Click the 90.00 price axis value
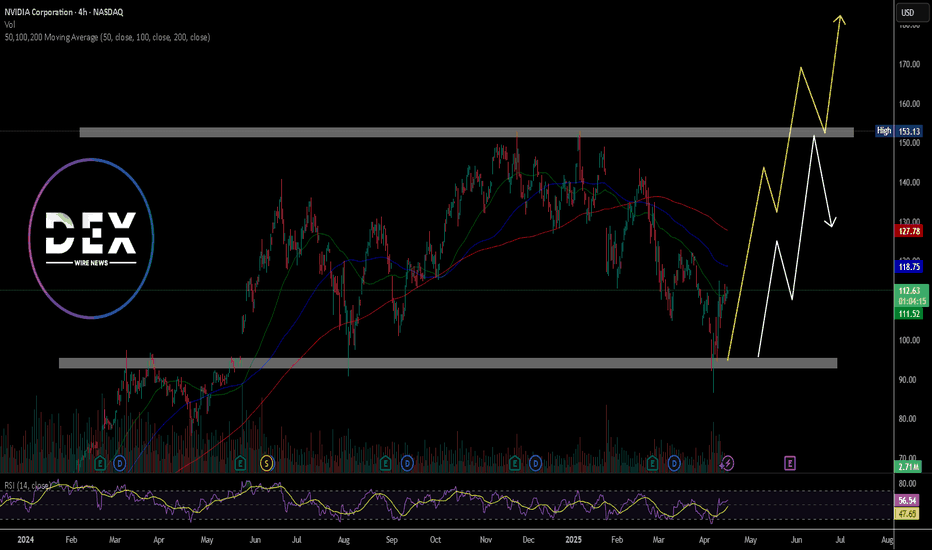Viewport: 932px width, 550px height. click(908, 379)
